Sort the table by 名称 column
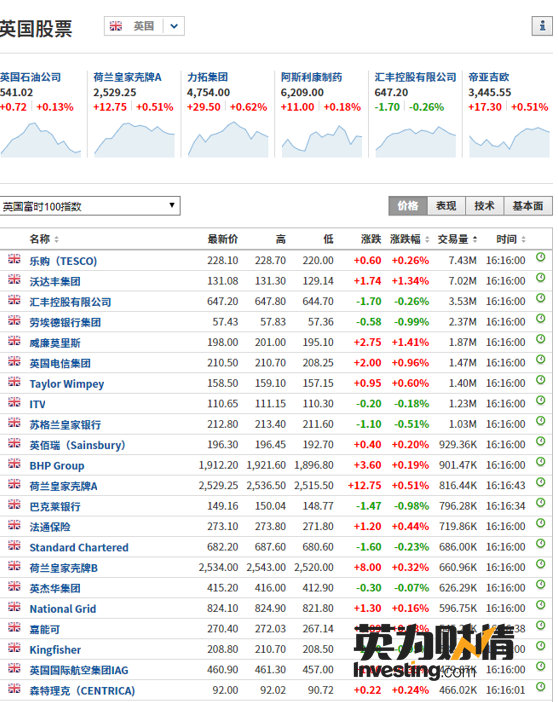Viewport: 558px width, 702px height. pos(44,239)
